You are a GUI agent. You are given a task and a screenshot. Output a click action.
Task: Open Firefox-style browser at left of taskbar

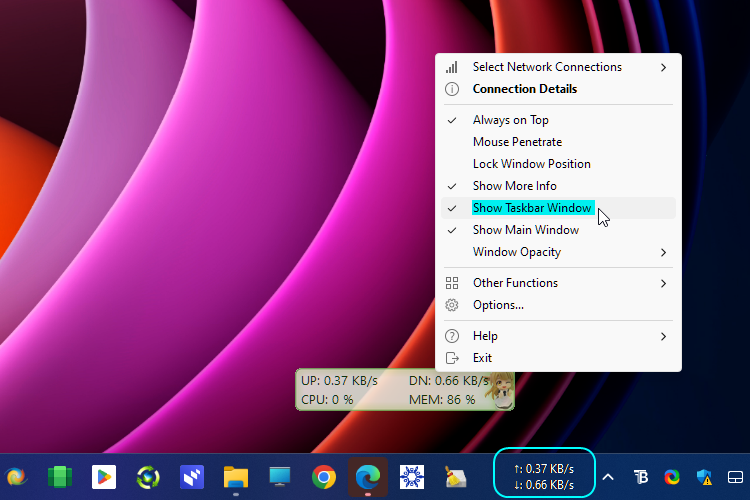point(16,477)
